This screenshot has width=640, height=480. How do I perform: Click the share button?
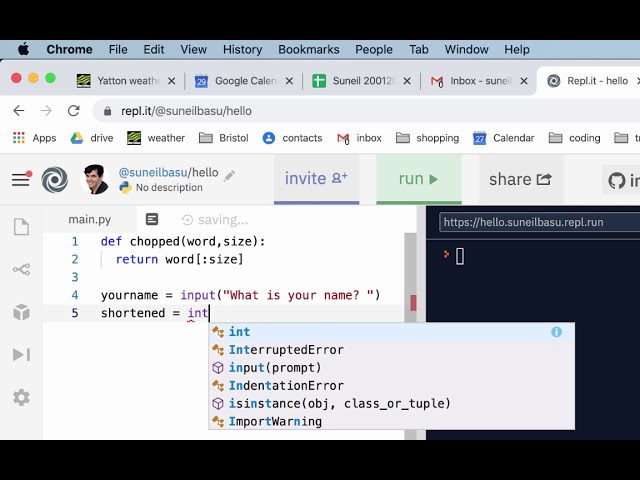tap(520, 179)
